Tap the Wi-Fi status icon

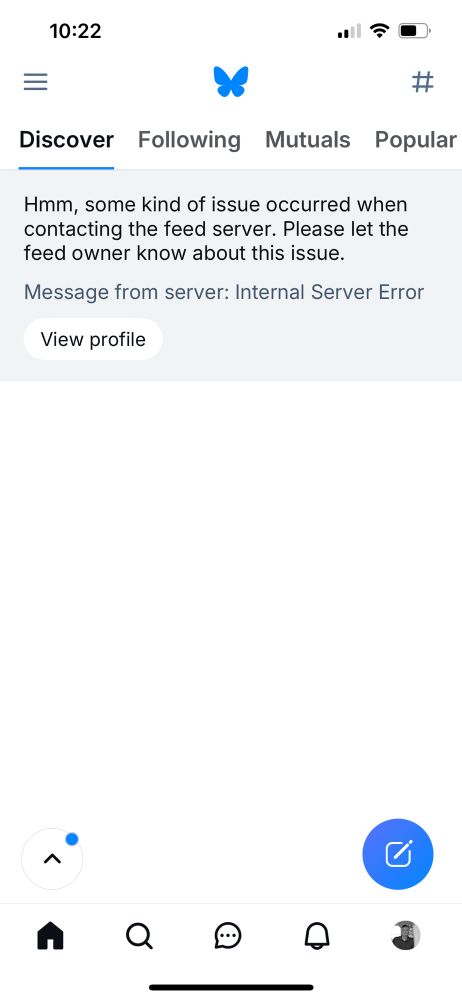coord(380,30)
